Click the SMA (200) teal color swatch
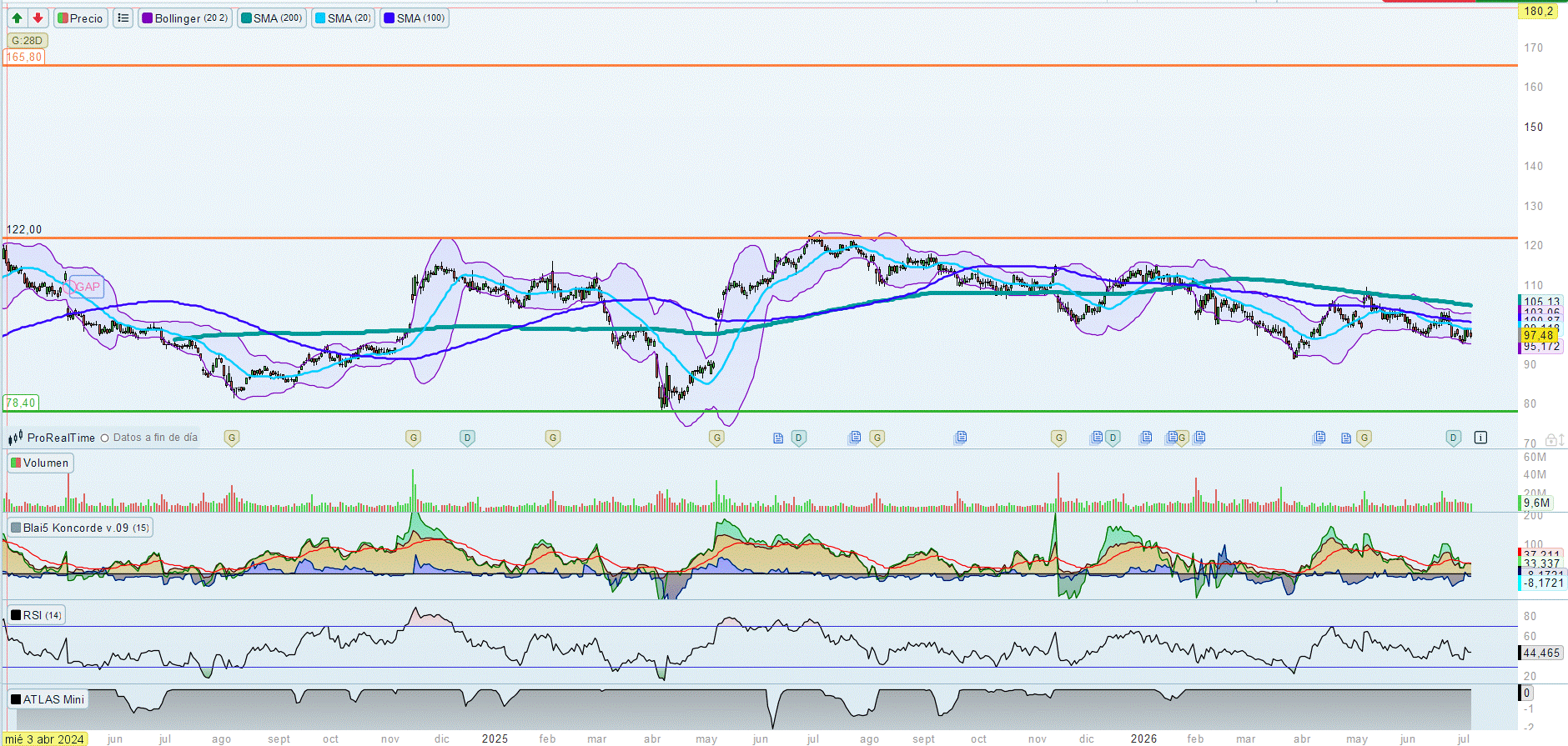Viewport: 1568px width, 746px height. tap(246, 18)
